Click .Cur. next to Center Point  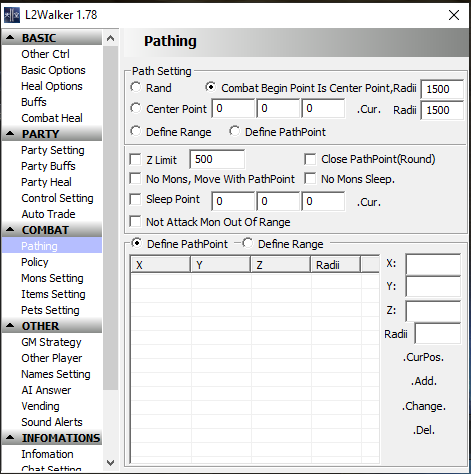coord(369,109)
